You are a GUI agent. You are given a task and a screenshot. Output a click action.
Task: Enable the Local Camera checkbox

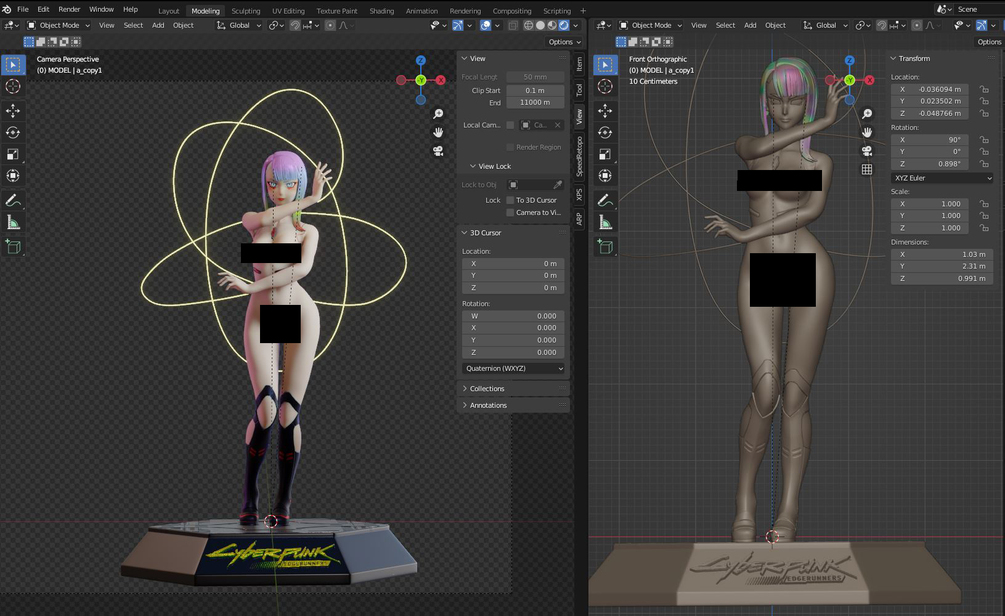510,125
